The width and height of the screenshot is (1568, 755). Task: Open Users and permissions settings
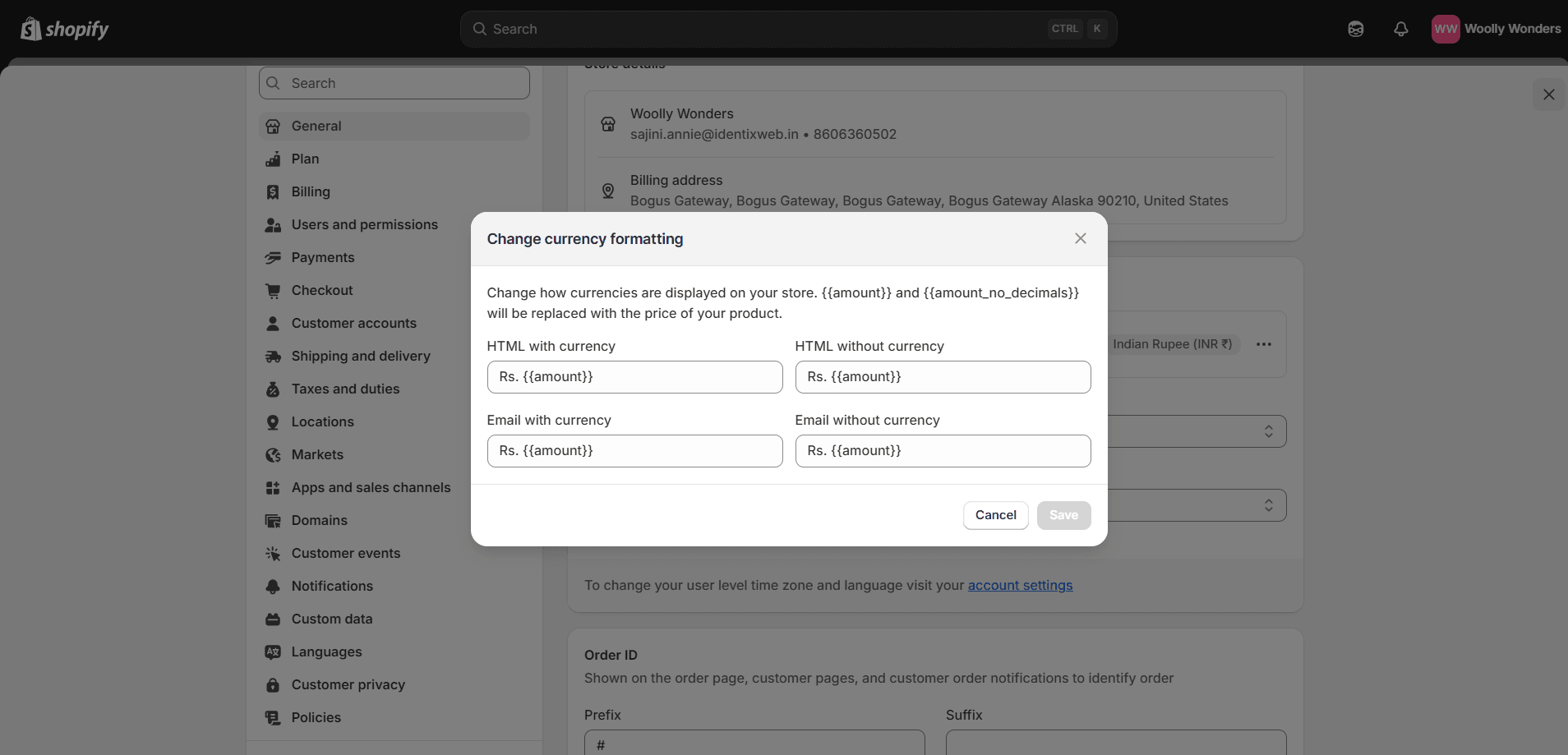(394, 224)
